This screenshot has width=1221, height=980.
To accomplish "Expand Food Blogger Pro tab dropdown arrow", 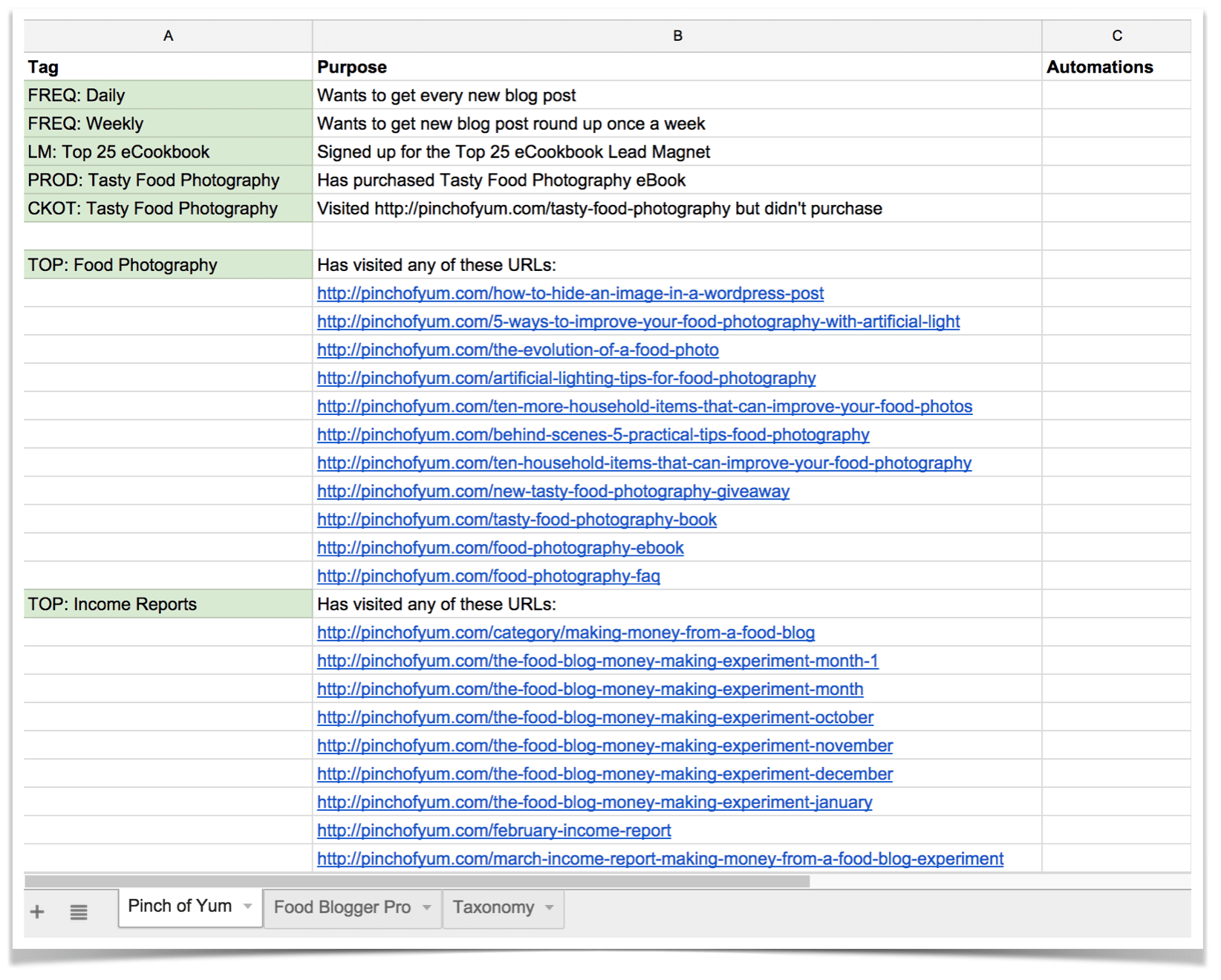I will (x=427, y=908).
